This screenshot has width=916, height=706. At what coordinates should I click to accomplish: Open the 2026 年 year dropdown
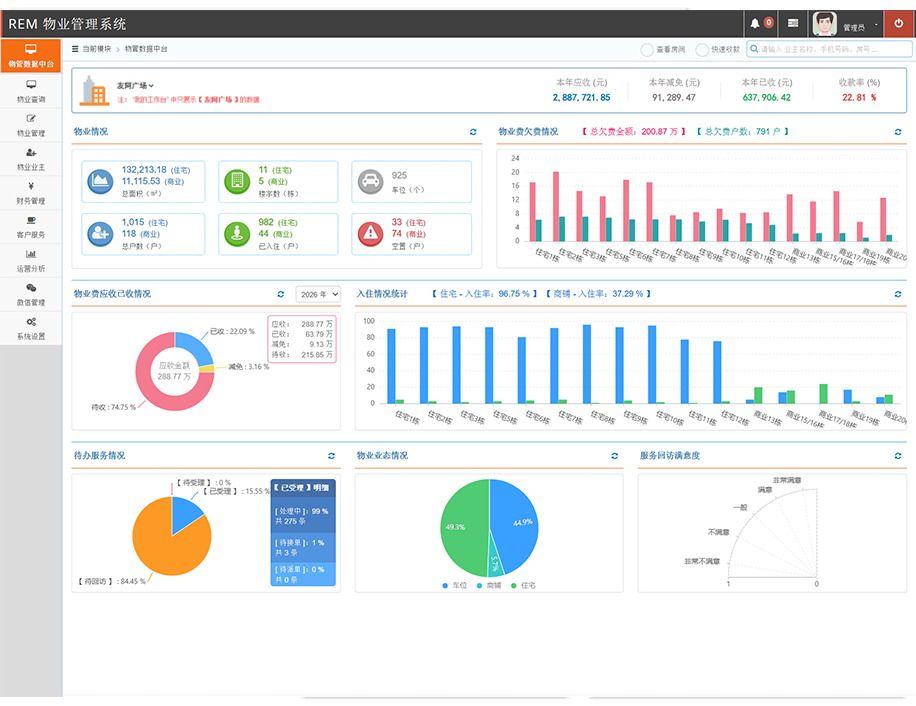click(318, 294)
